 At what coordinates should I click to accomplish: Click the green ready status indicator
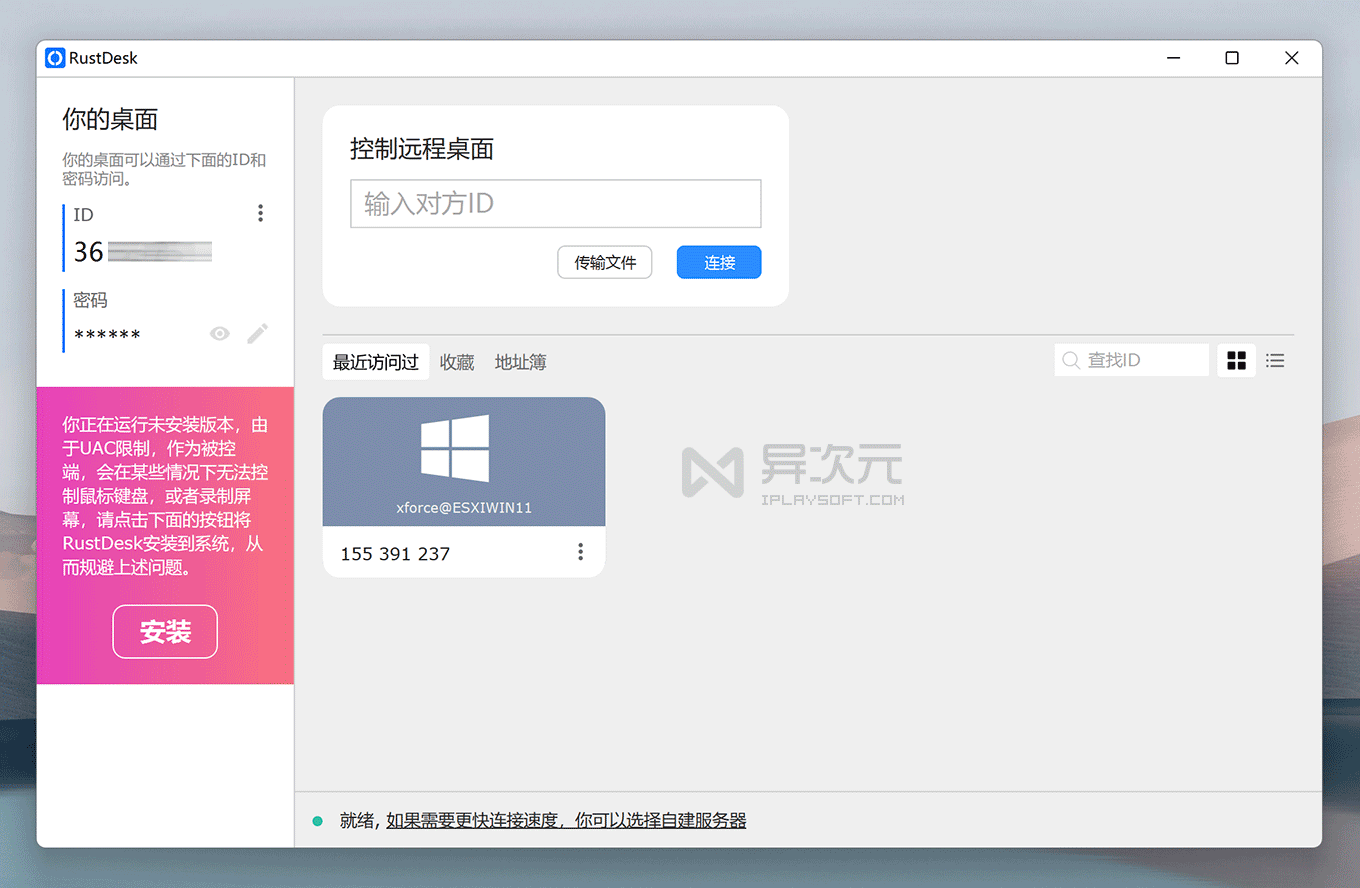pyautogui.click(x=317, y=819)
